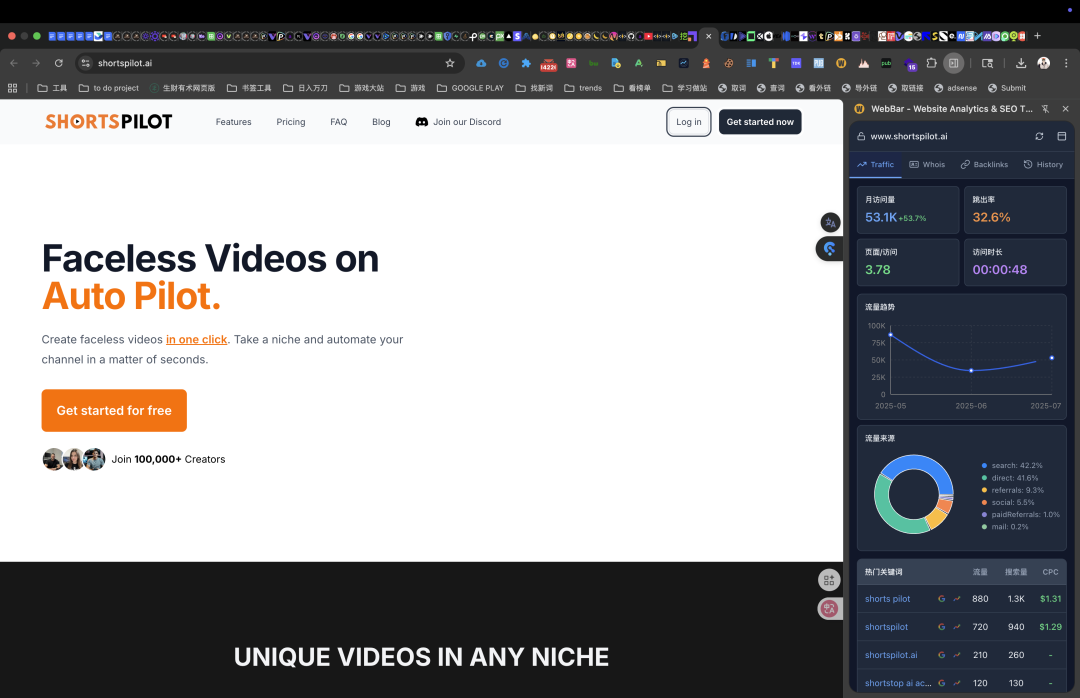Image resolution: width=1080 pixels, height=698 pixels.
Task: Open the Pricing nav link
Action: click(x=291, y=122)
